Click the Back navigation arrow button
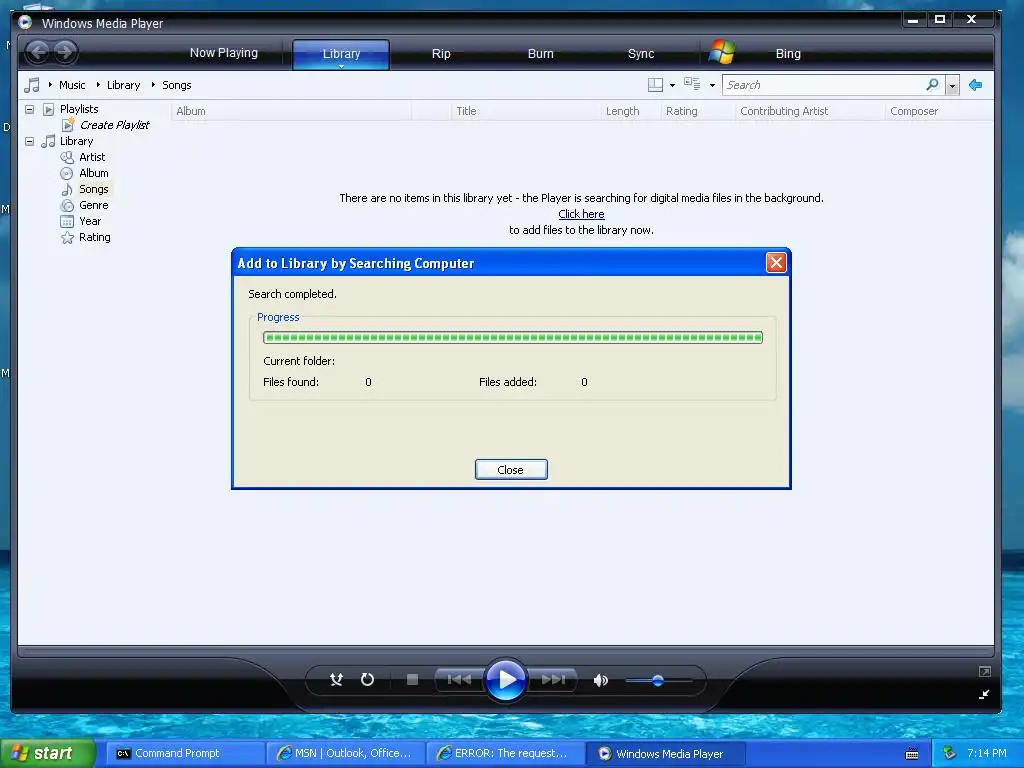The height and width of the screenshot is (768, 1024). (38, 52)
